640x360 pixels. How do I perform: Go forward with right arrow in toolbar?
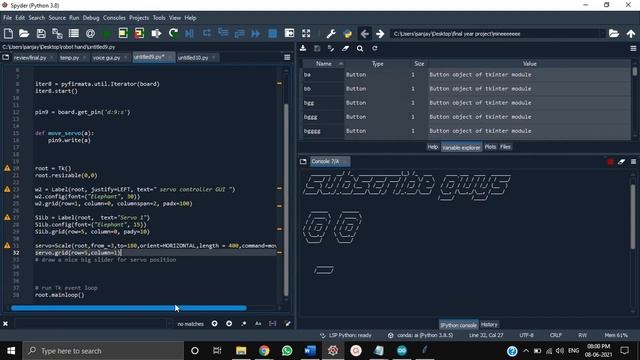point(380,33)
